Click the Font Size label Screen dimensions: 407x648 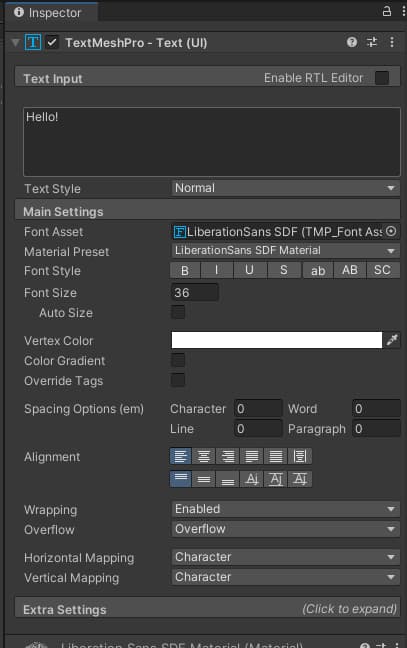50,293
